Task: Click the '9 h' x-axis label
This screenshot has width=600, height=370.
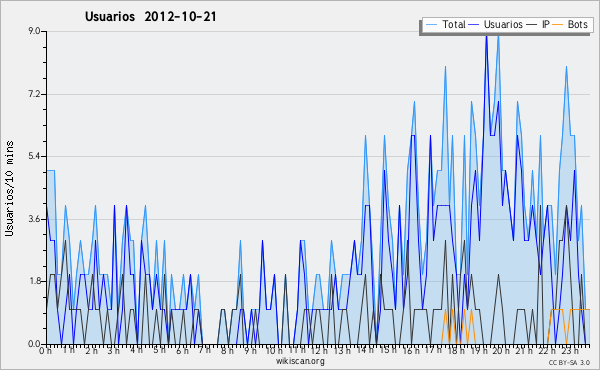Action: tap(250, 351)
